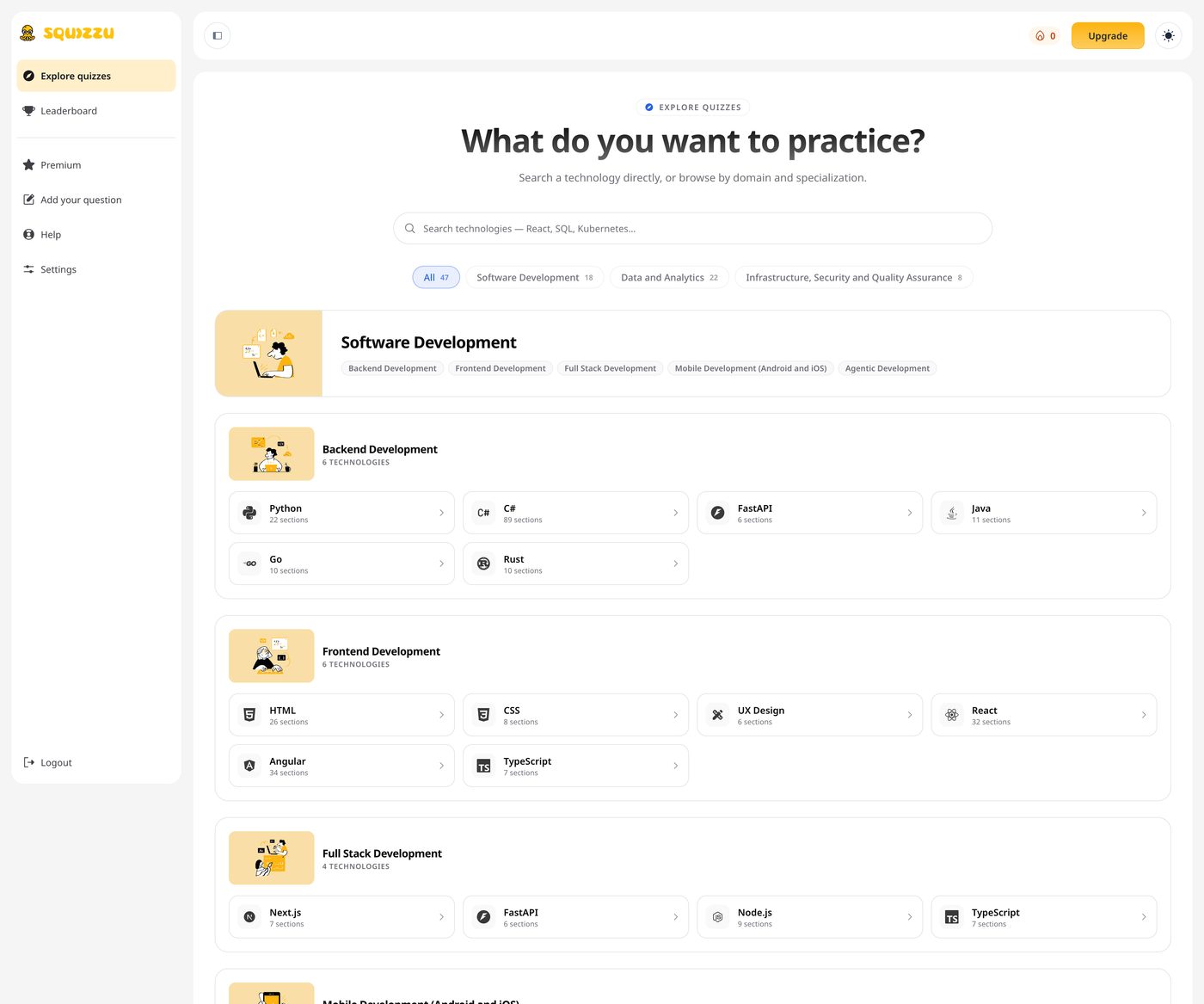The image size is (1204, 1004).
Task: Click TypeScript icon under Frontend Development
Action: click(483, 766)
